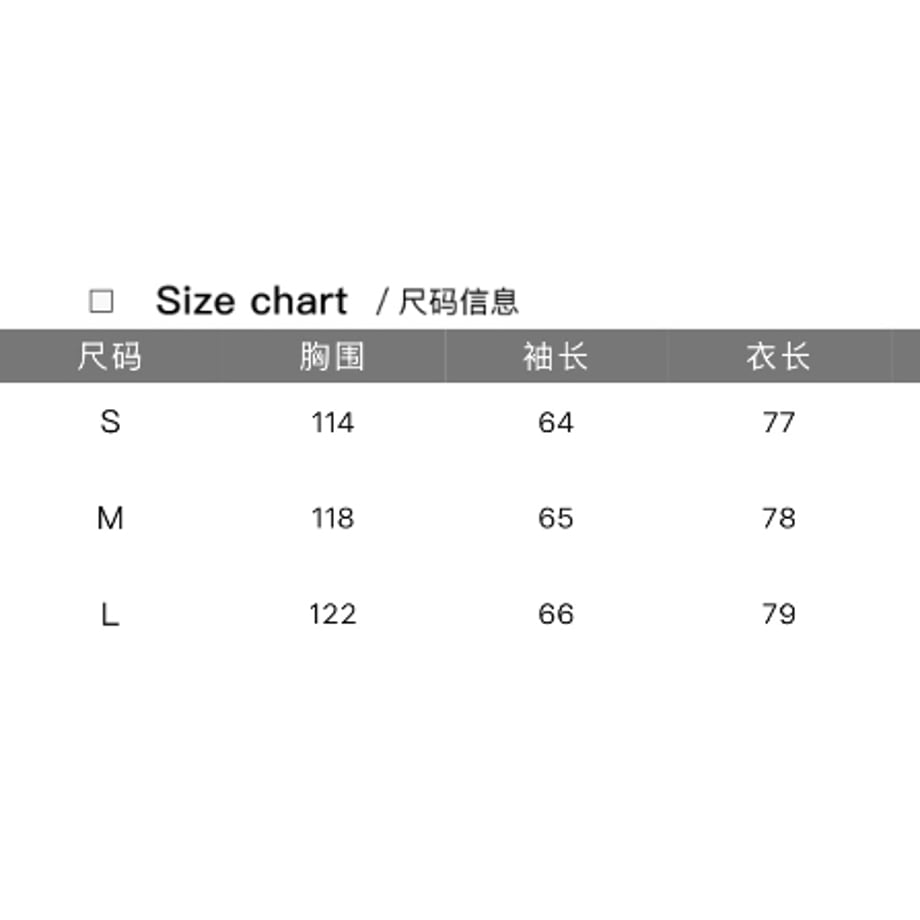This screenshot has width=920, height=920.
Task: Click the S size row label
Action: [110, 422]
